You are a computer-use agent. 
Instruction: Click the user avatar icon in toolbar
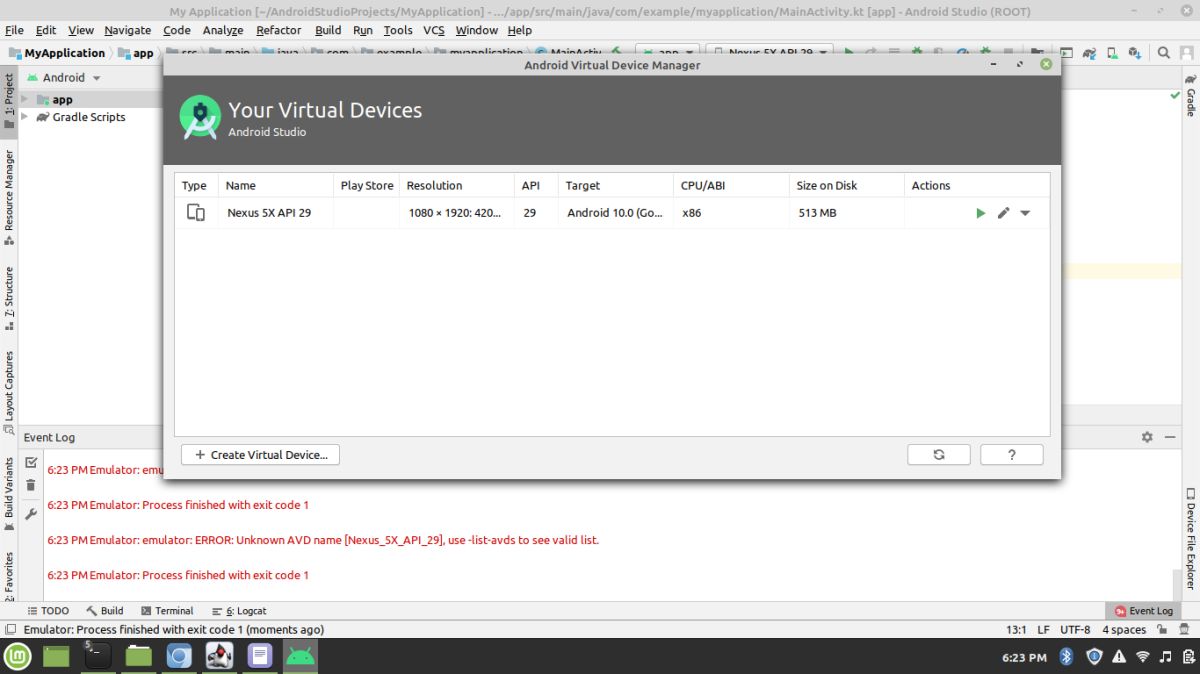1187,53
